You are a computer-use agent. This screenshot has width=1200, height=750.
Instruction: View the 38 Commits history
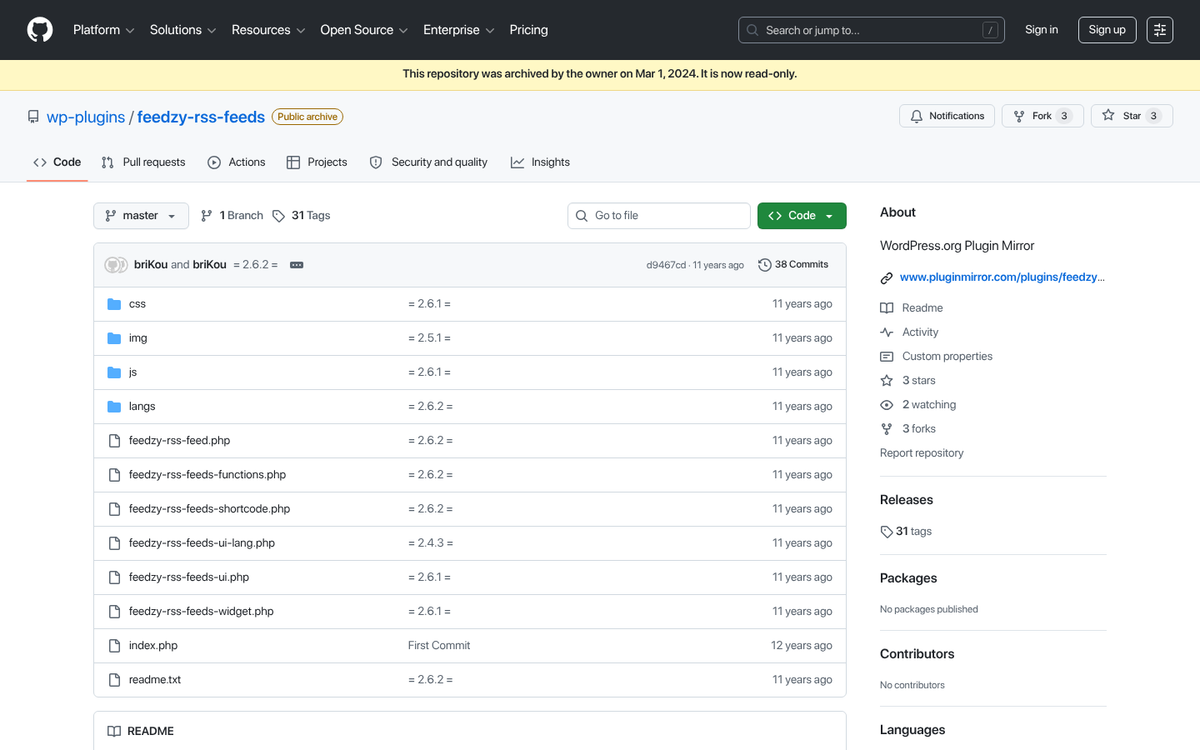pyautogui.click(x=793, y=265)
